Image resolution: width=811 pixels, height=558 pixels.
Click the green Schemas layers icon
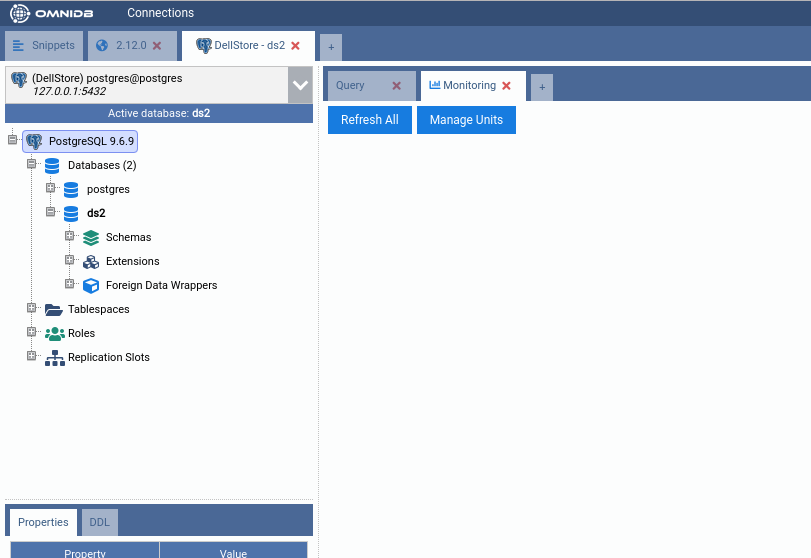tap(91, 238)
